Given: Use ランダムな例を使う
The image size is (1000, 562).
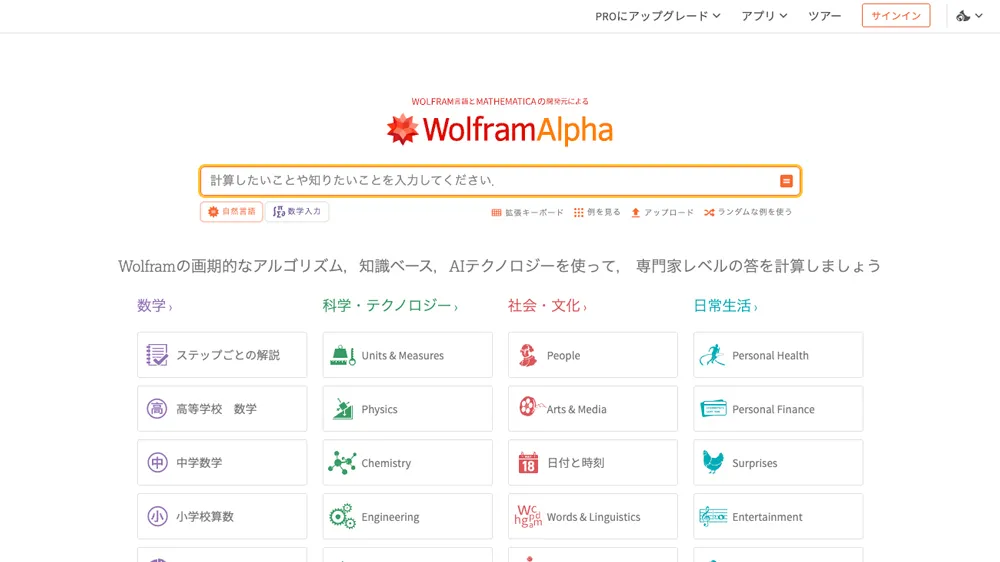Looking at the screenshot, I should [748, 212].
